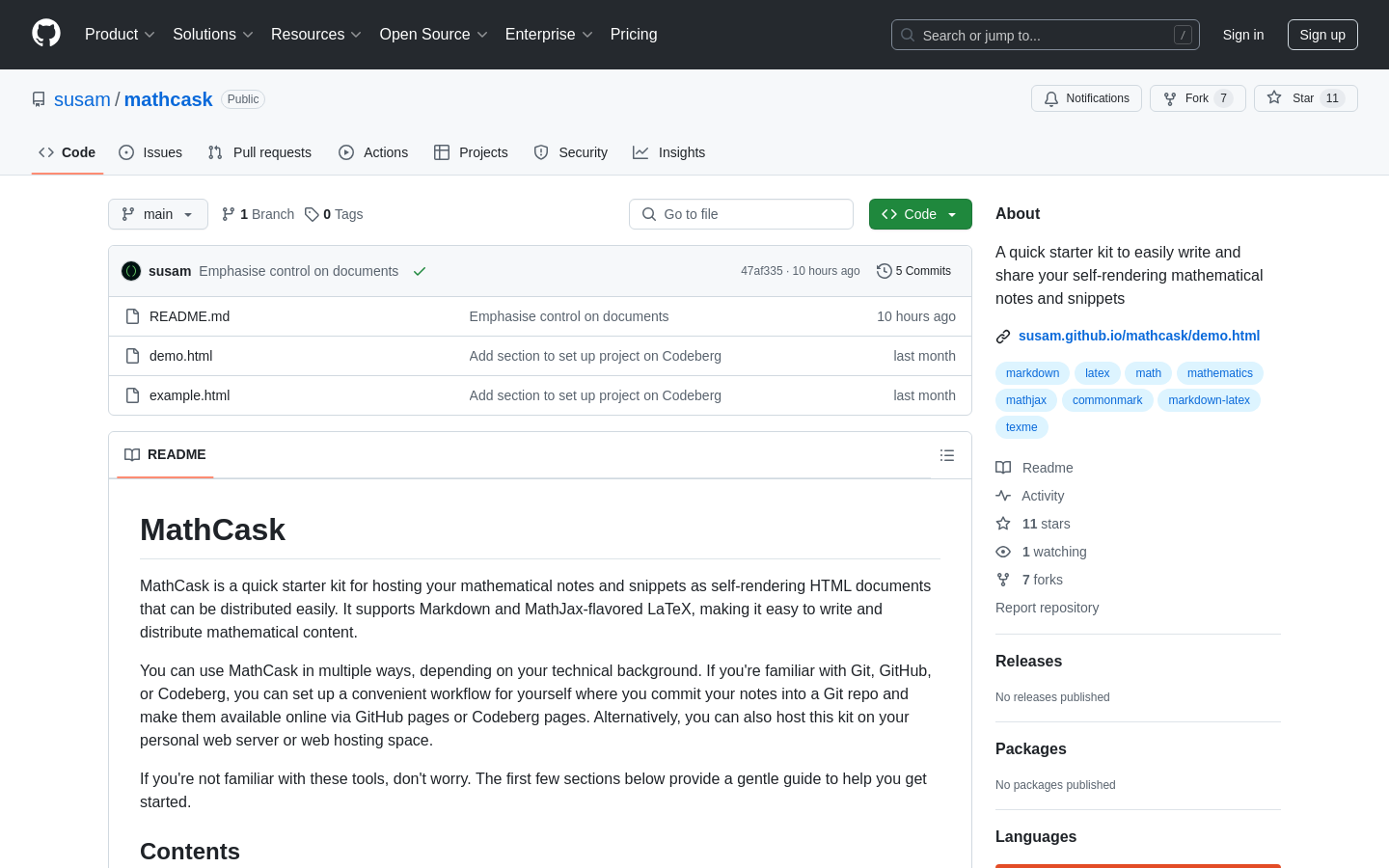Click the example.html file icon
Screen dimensions: 1389x868
point(133,395)
